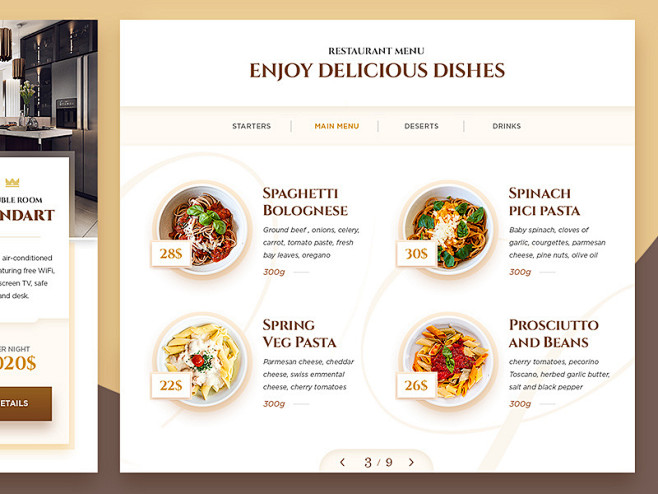The height and width of the screenshot is (494, 658).
Task: Open the Prosciutto and Beans title
Action: pyautogui.click(x=554, y=334)
